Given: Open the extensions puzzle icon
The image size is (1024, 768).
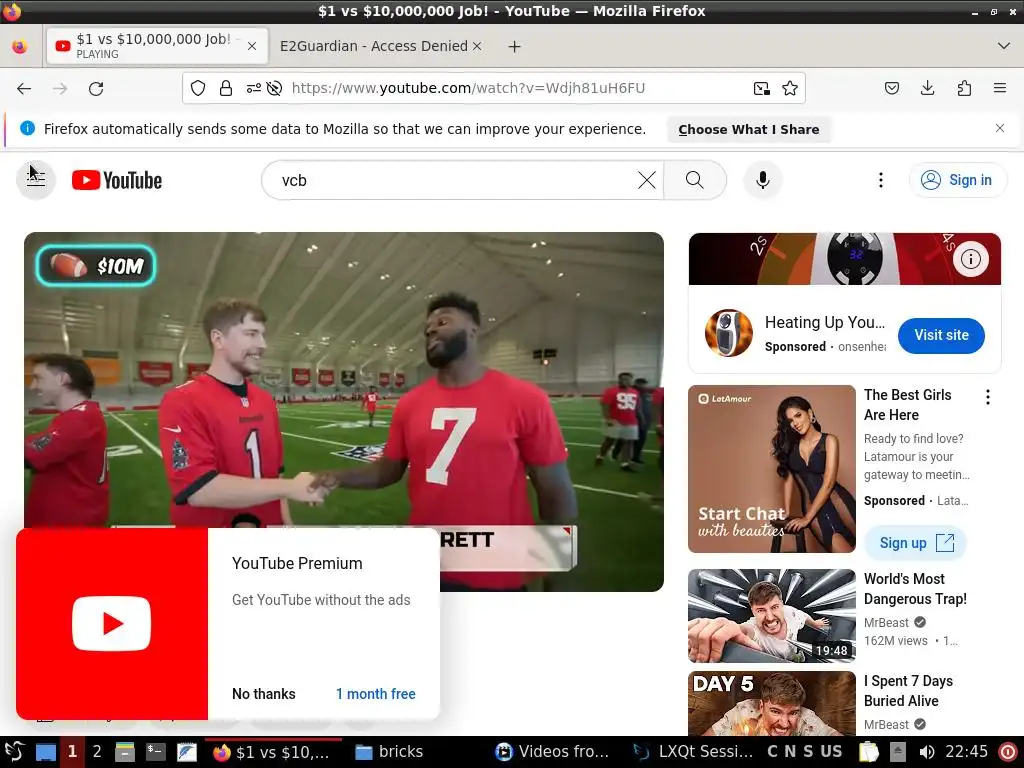Looking at the screenshot, I should (x=964, y=88).
